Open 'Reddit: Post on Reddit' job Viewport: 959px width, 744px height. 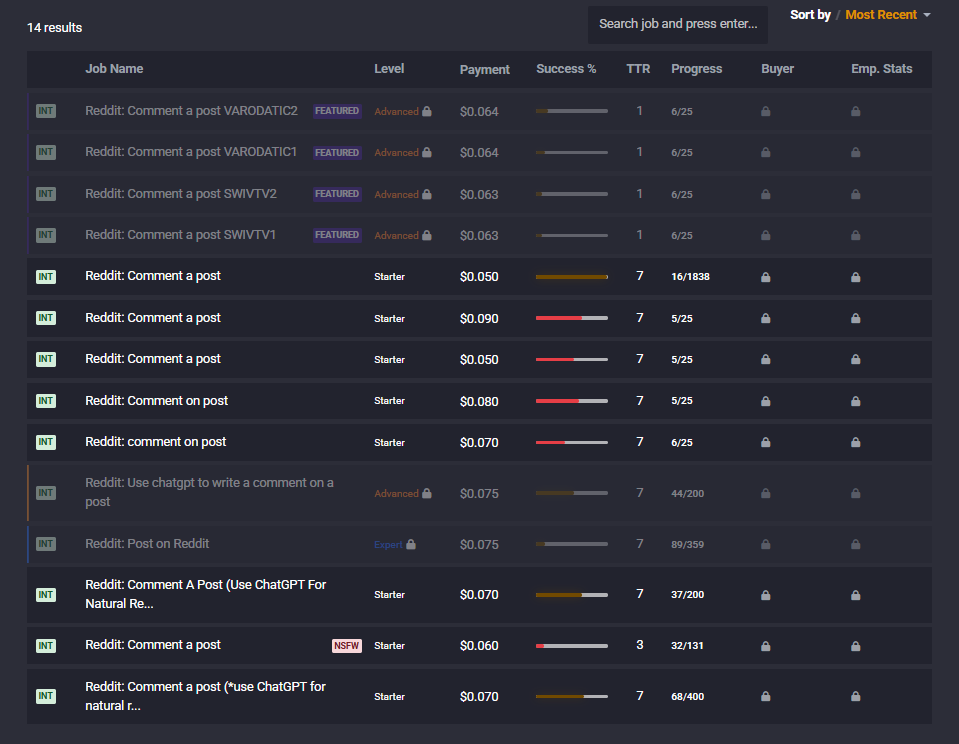coord(147,544)
